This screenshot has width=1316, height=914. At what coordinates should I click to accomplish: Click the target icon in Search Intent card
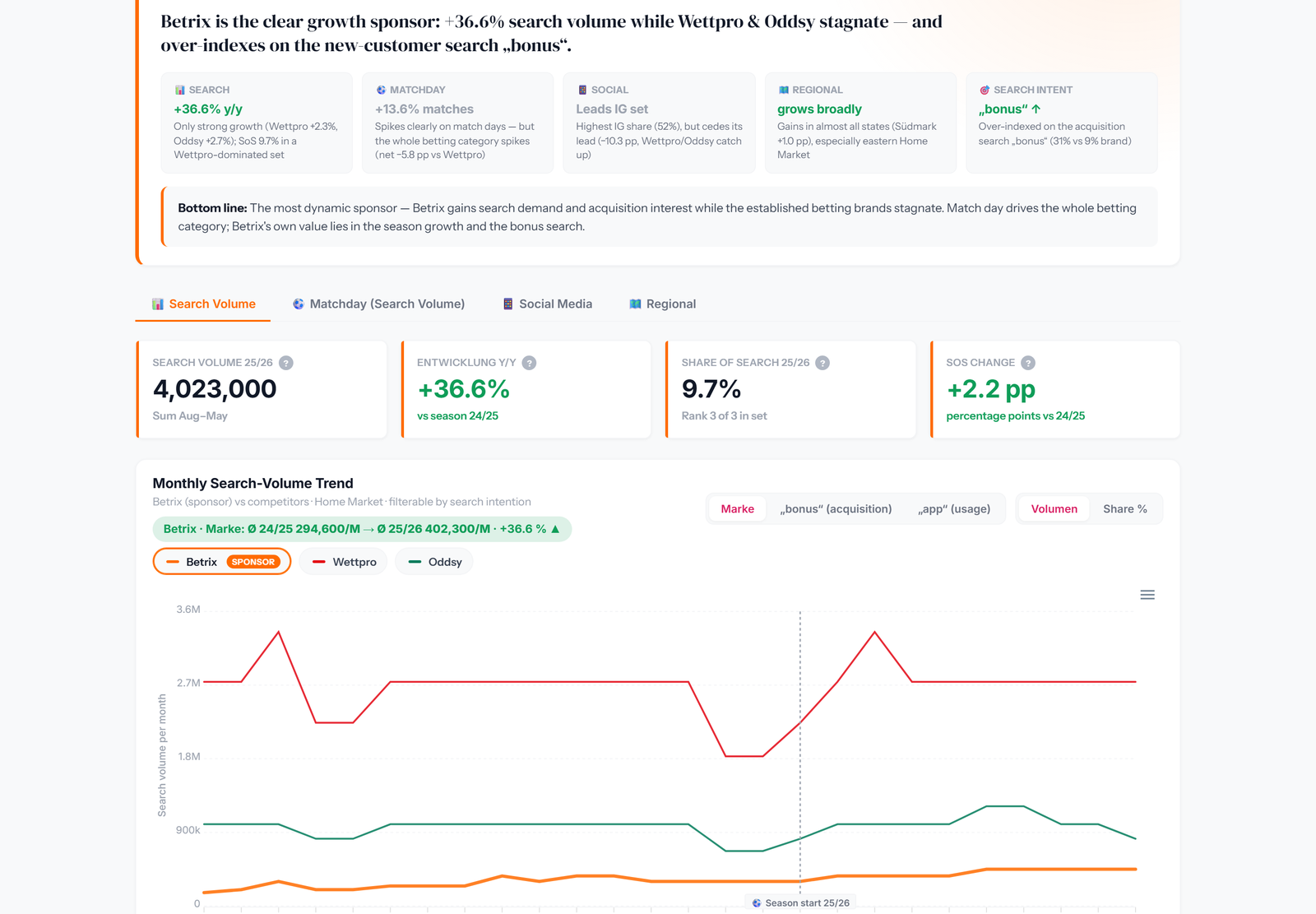pos(985,90)
